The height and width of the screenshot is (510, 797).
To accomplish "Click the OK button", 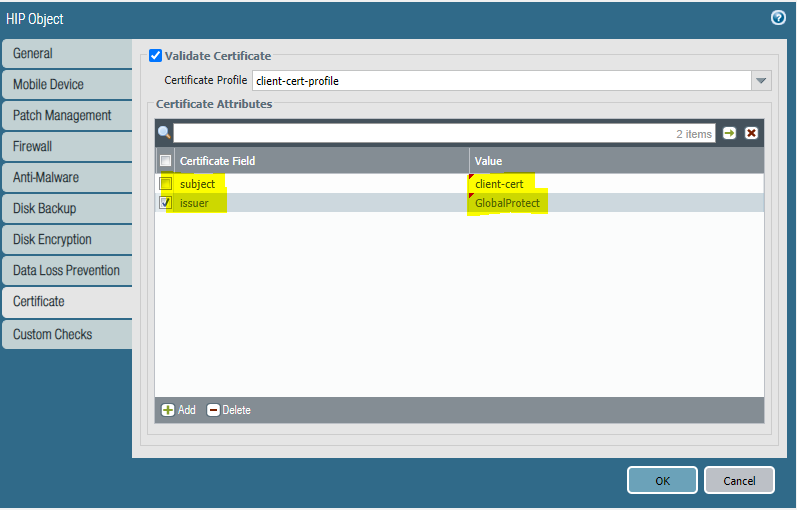I will (662, 481).
